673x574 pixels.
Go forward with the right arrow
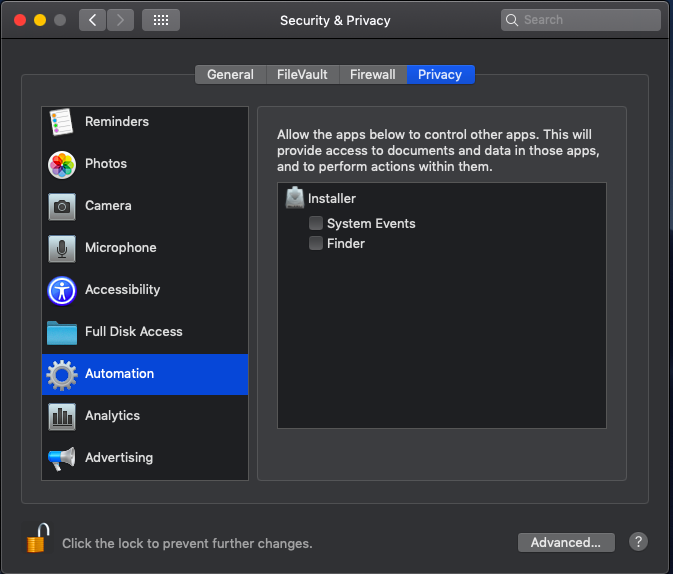click(x=120, y=20)
